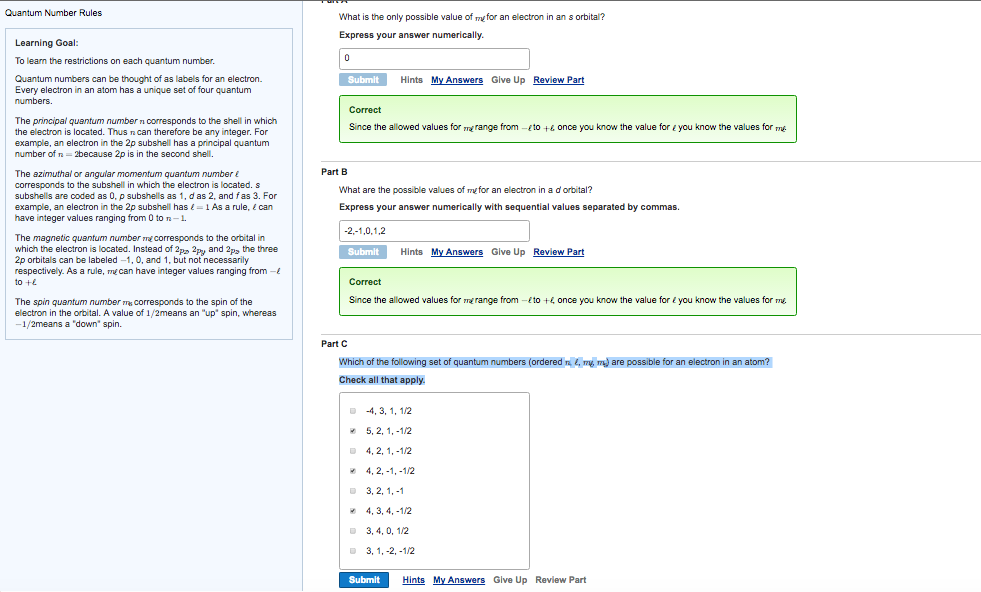The height and width of the screenshot is (592, 981).
Task: Check the "3, 1, -2, -1/2" option
Action: (352, 550)
